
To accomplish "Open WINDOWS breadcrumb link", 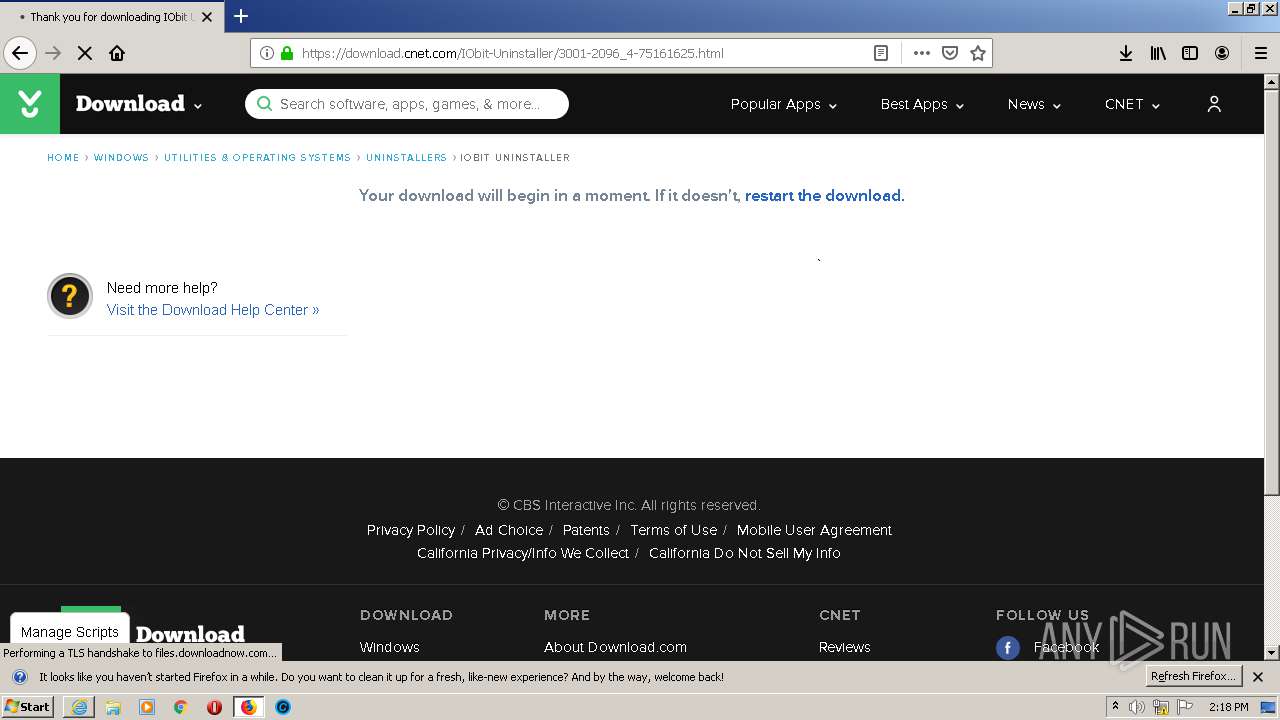I will click(121, 158).
